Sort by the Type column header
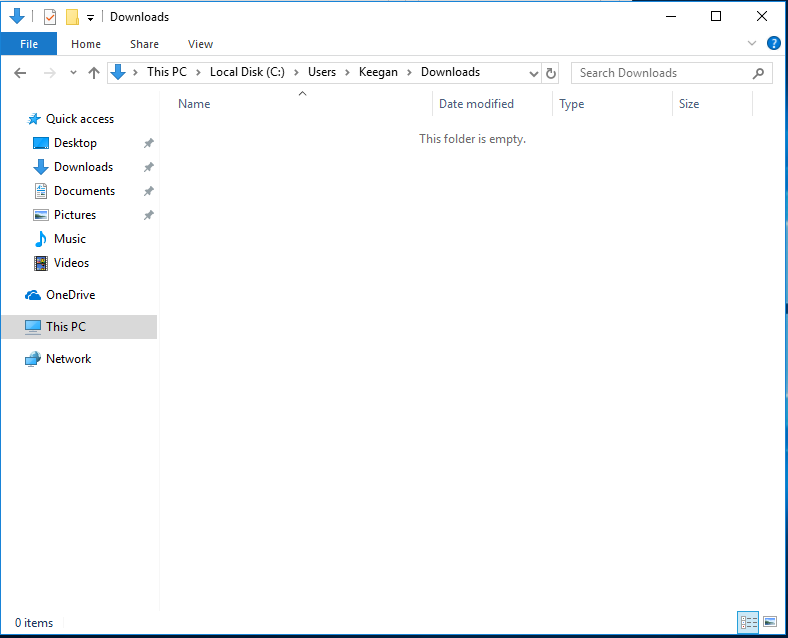 571,103
